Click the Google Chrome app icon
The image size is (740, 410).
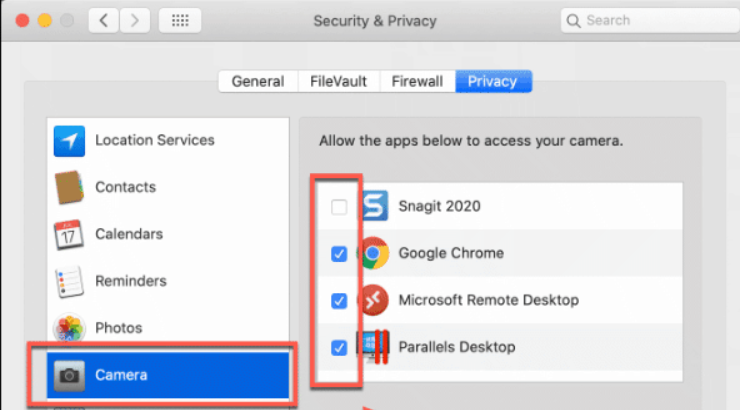point(374,254)
